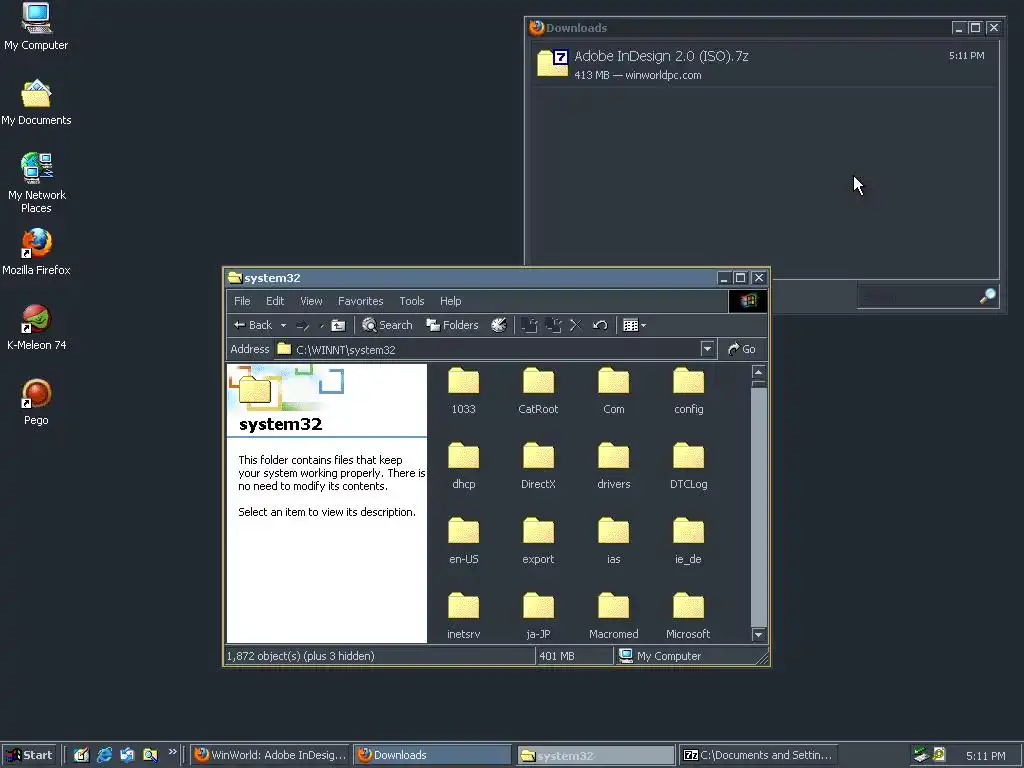Screen dimensions: 1024x768
Task: Expand the Address bar dropdown
Action: point(707,349)
